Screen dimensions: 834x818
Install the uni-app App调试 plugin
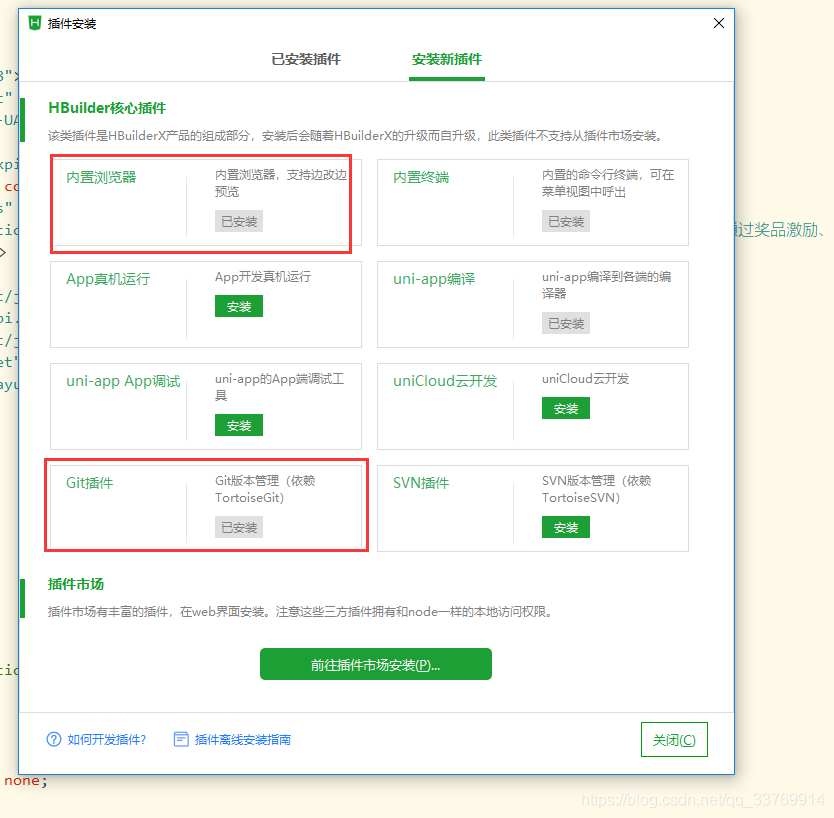pyautogui.click(x=239, y=425)
